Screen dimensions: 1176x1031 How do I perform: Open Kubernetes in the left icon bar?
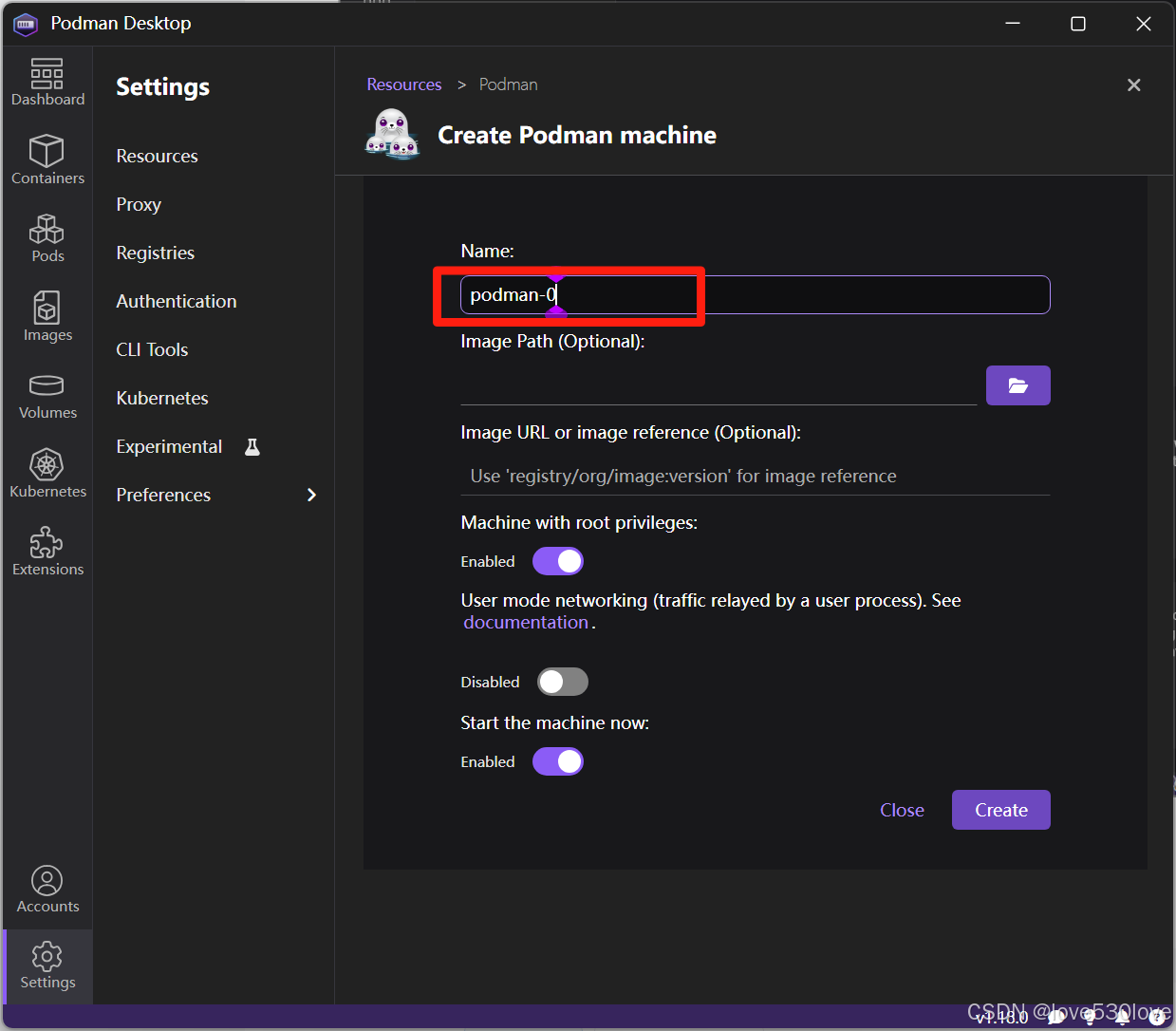(47, 474)
